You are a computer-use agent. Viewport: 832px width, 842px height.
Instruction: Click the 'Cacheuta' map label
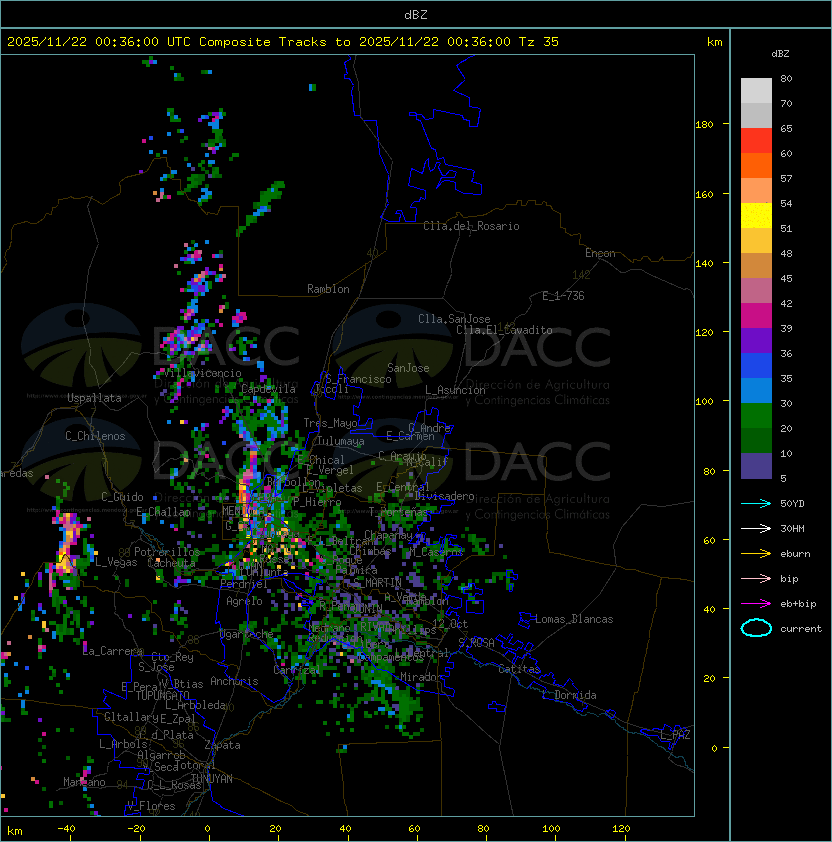tap(171, 563)
